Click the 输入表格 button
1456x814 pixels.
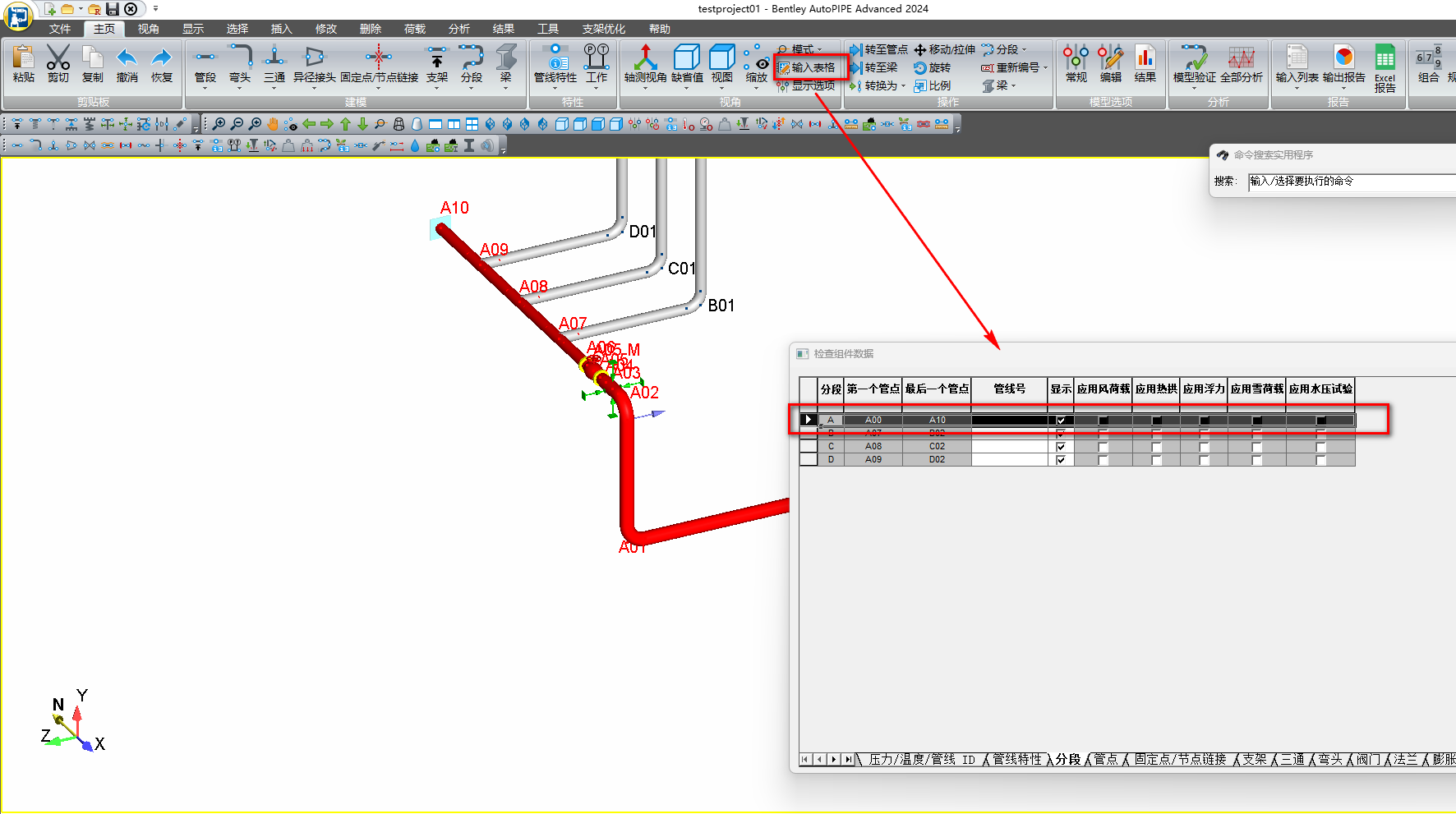click(810, 67)
